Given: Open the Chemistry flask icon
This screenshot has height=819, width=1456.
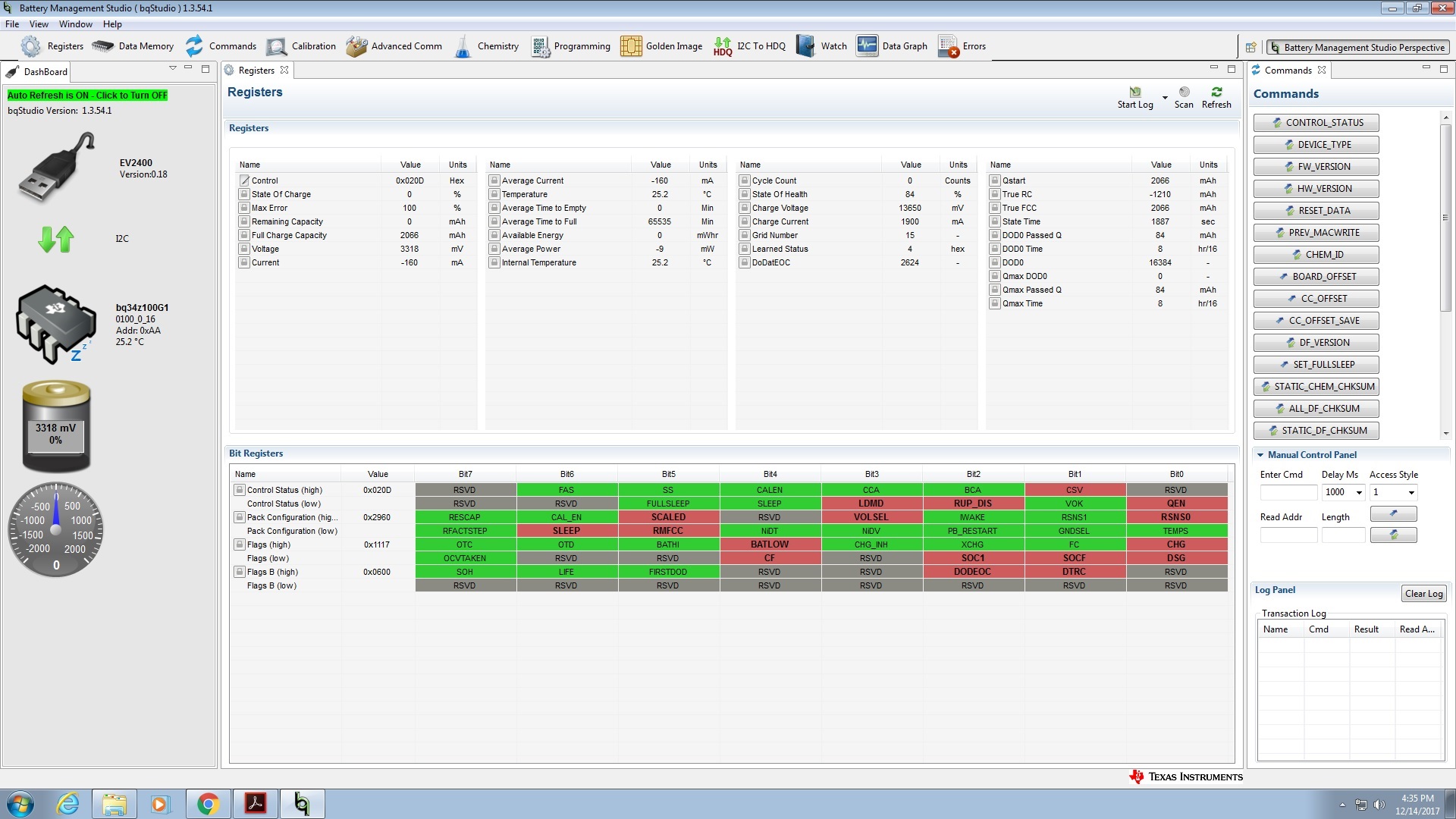Looking at the screenshot, I should (463, 46).
